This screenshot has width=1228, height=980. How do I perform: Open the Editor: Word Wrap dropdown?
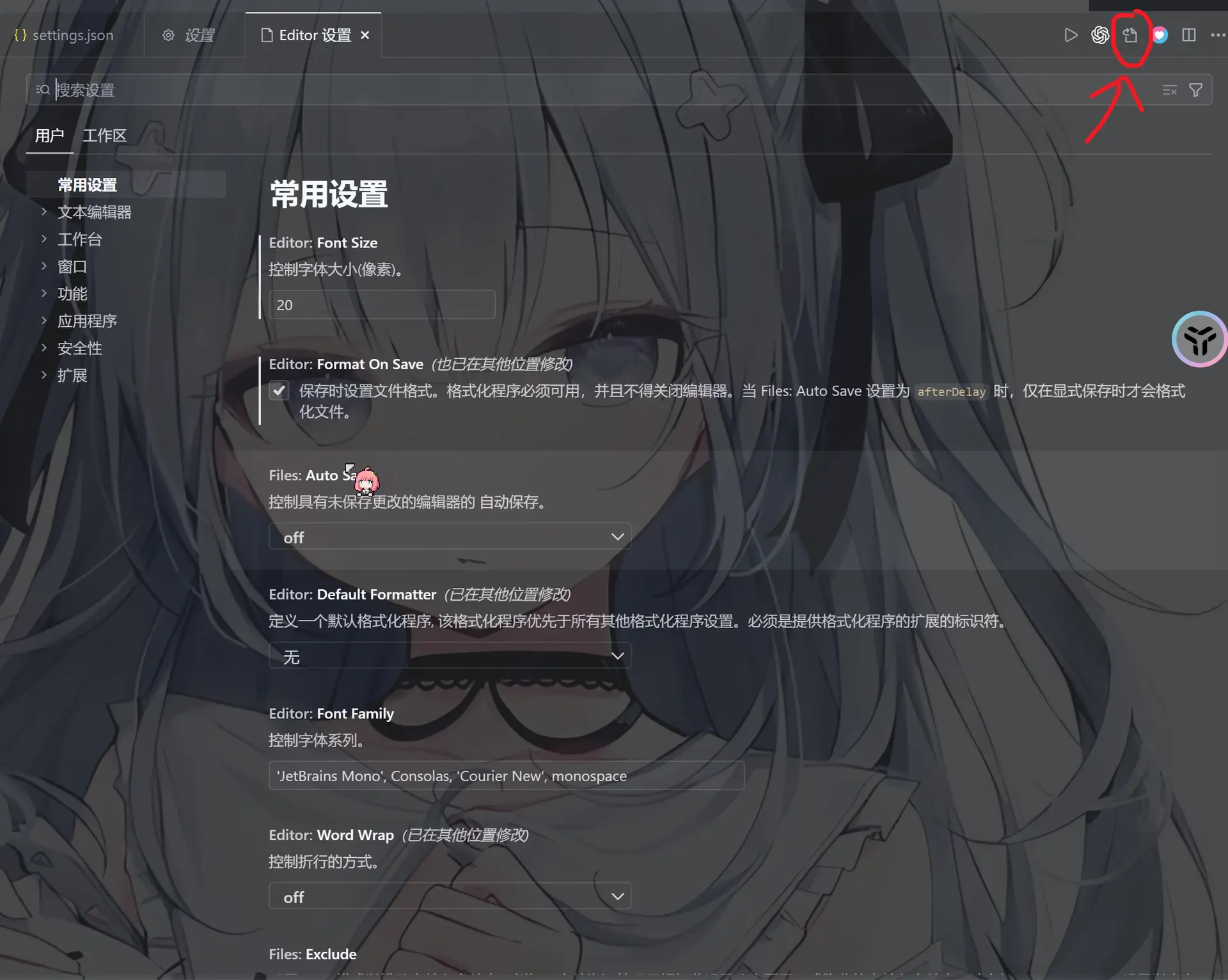[x=450, y=896]
